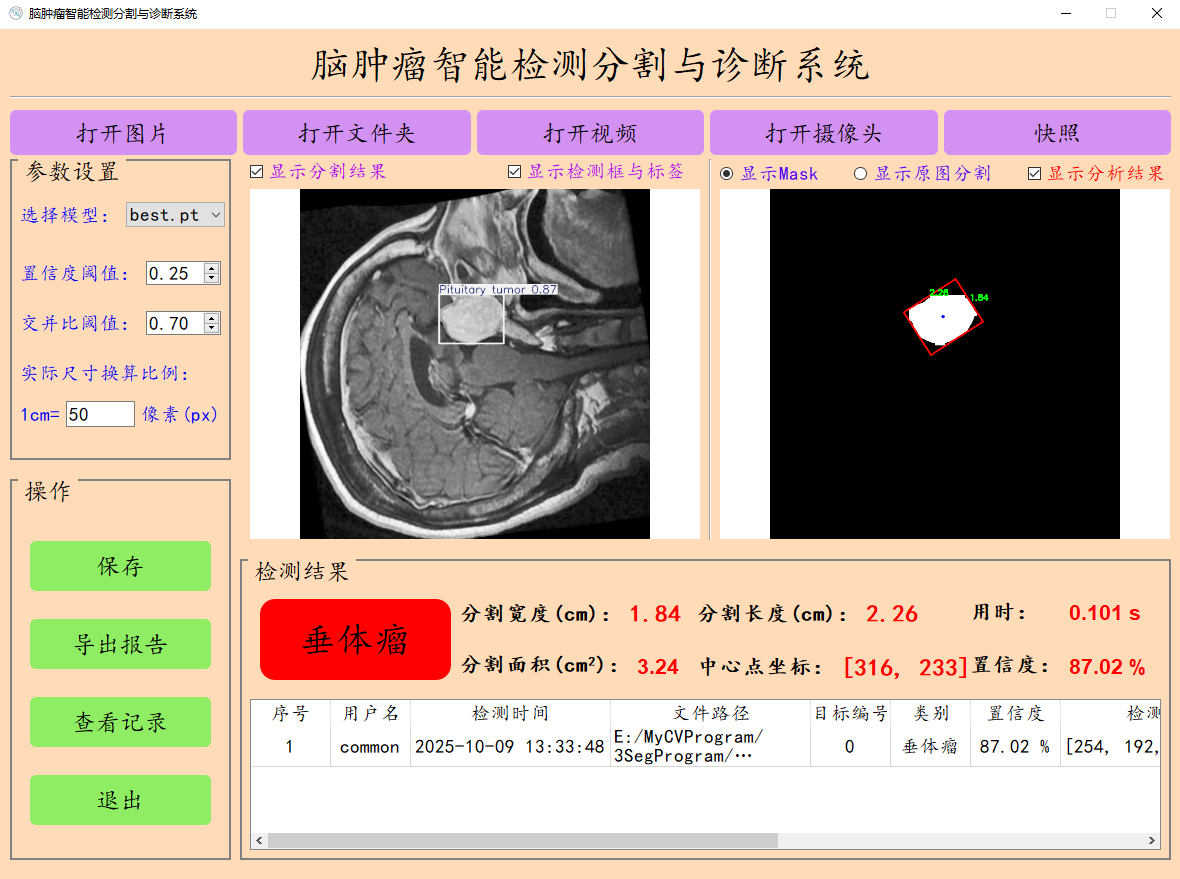Click the segmented MRI image preview
The image size is (1180, 879).
(475, 363)
